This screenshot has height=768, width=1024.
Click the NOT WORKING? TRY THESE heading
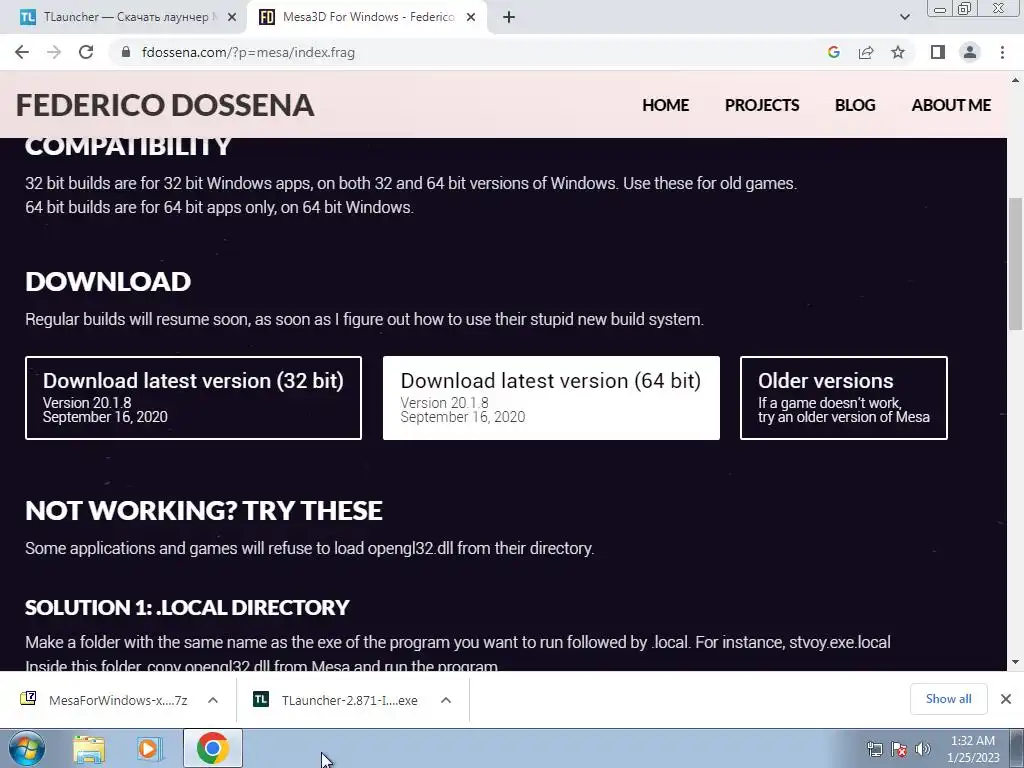point(204,510)
